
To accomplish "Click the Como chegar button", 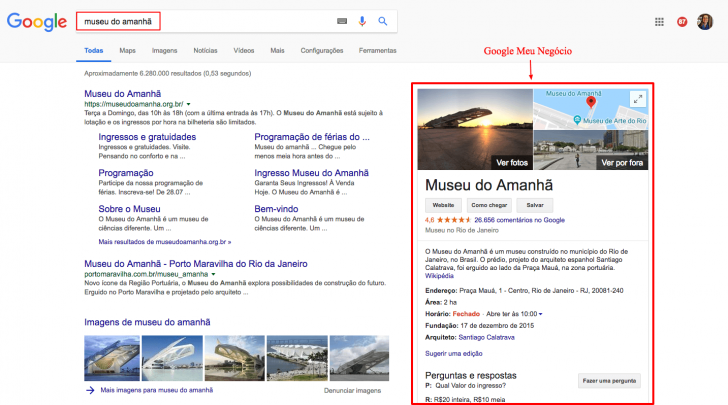I will pos(489,205).
